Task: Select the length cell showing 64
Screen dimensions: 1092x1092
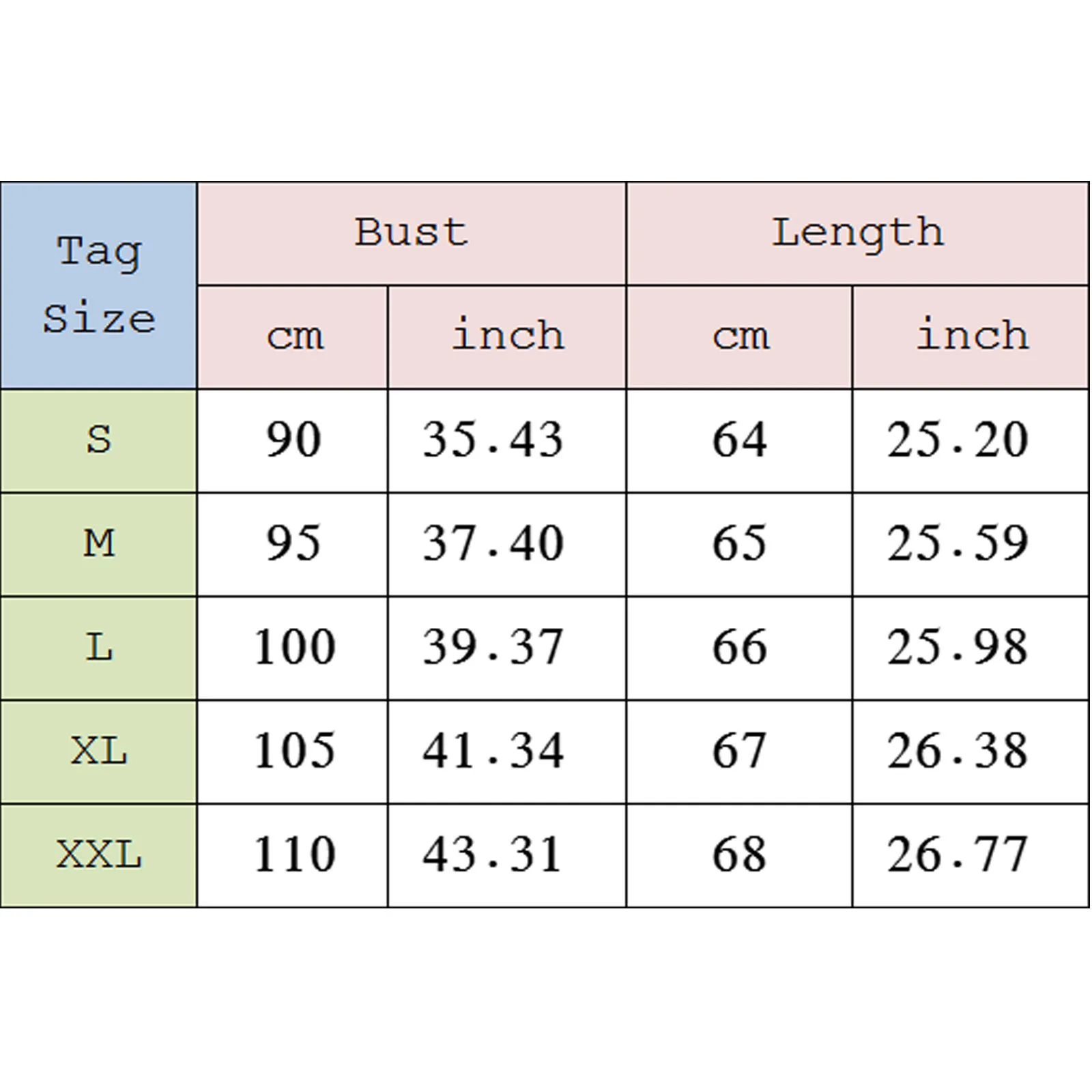Action: tap(739, 440)
